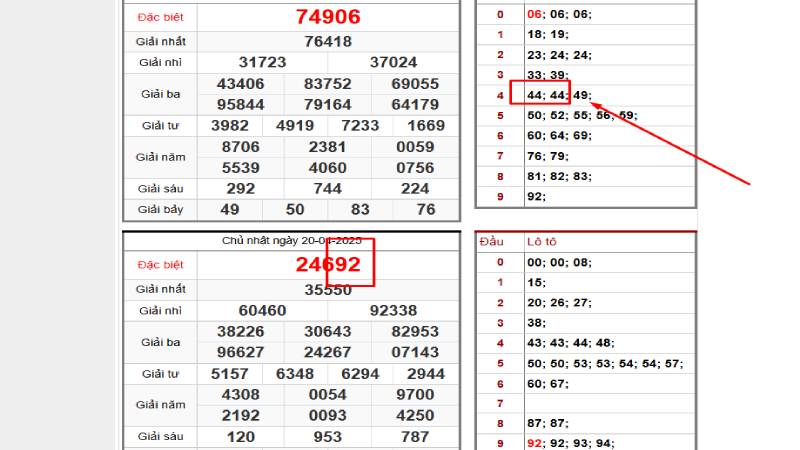Click fifth prize number 2381
This screenshot has height=450, width=800.
(328, 146)
